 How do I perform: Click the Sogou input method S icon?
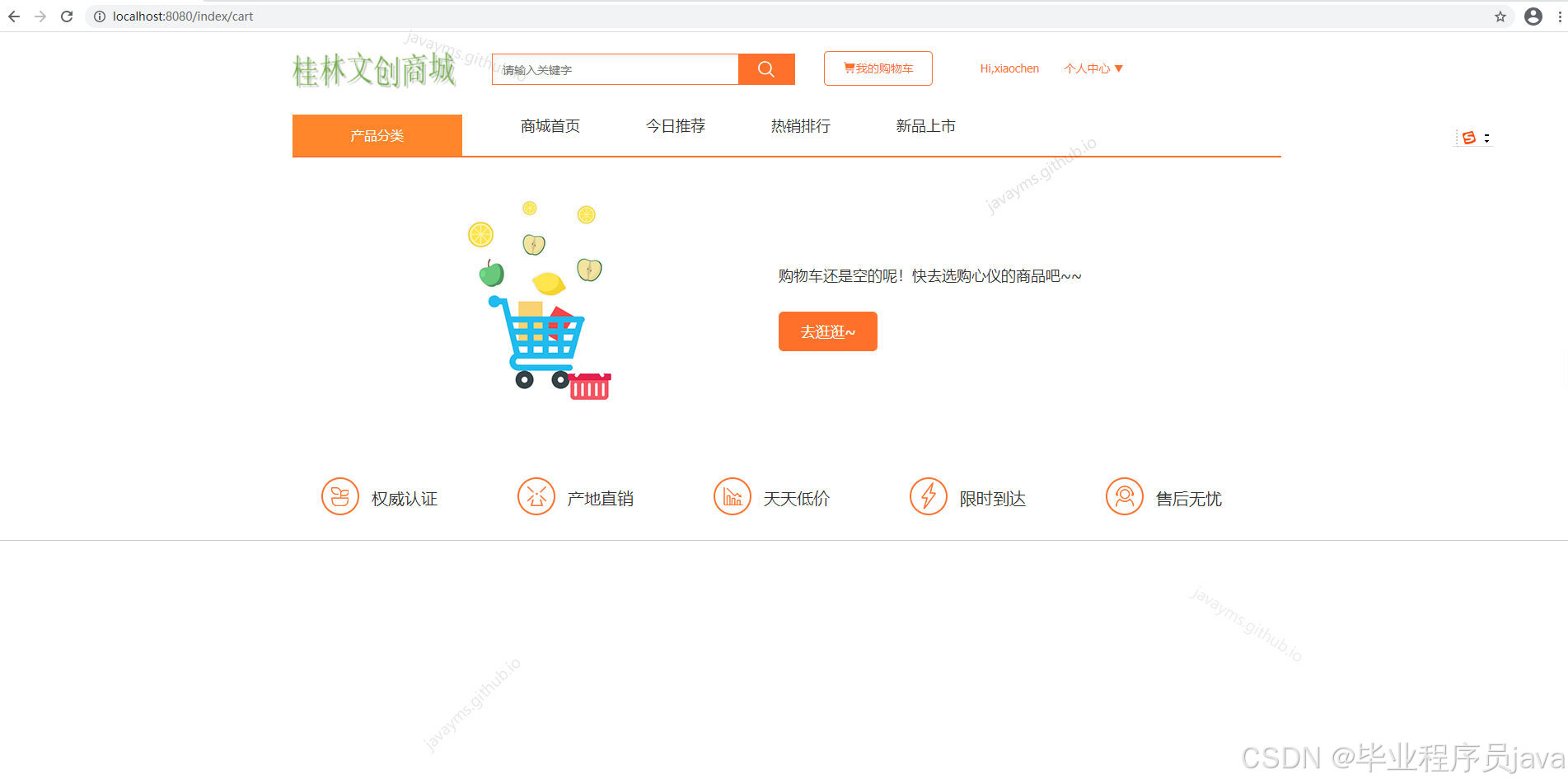pyautogui.click(x=1469, y=138)
